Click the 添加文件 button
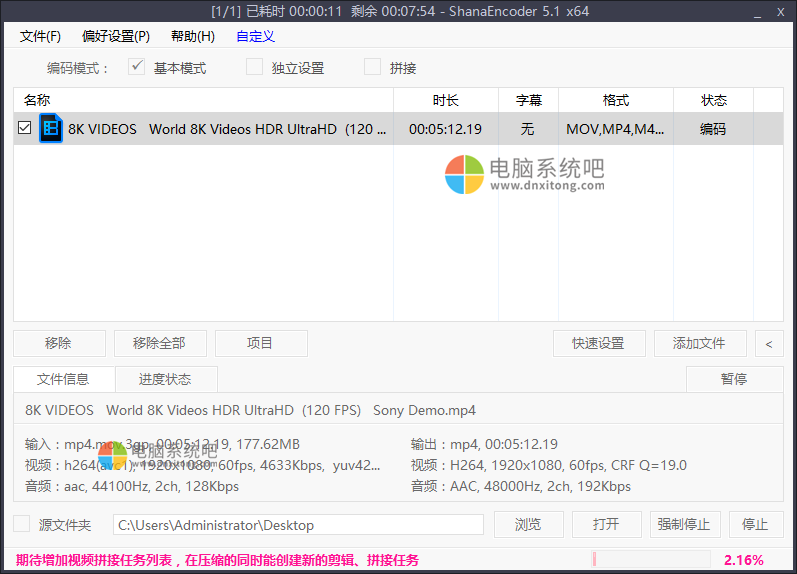 700,343
